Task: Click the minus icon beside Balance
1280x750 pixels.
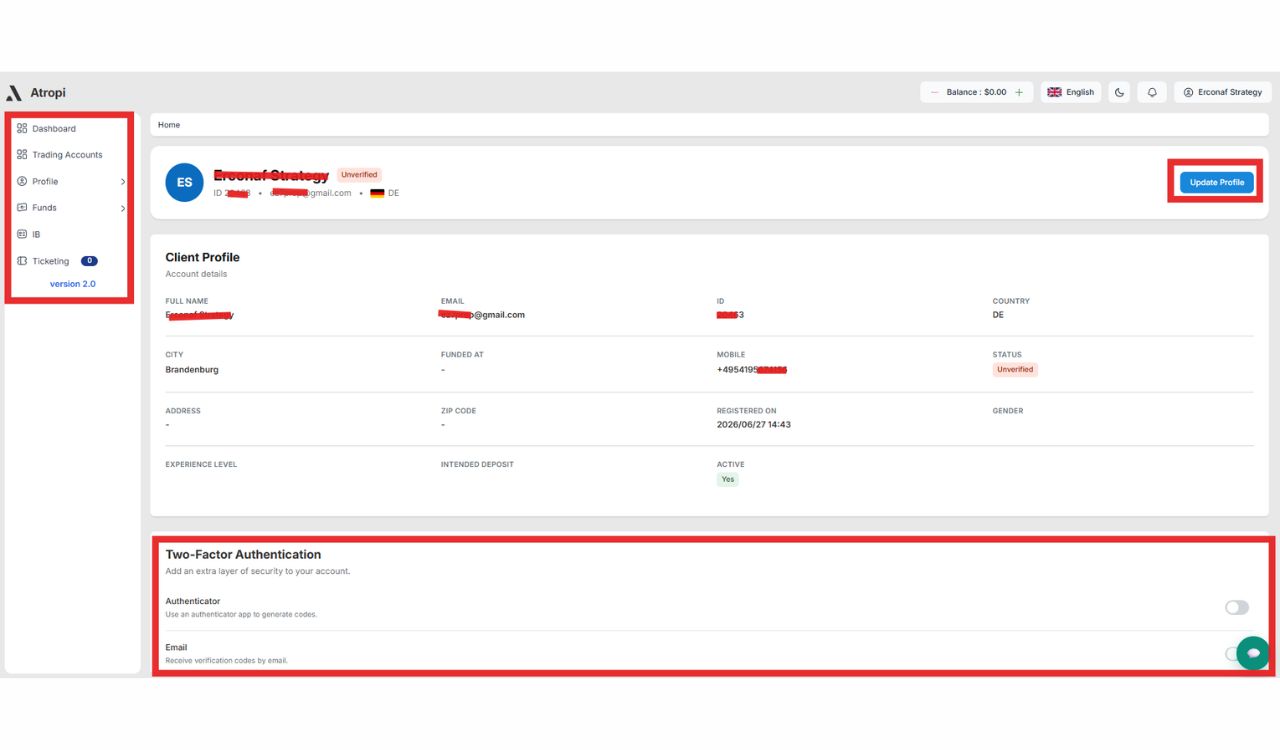Action: (935, 92)
